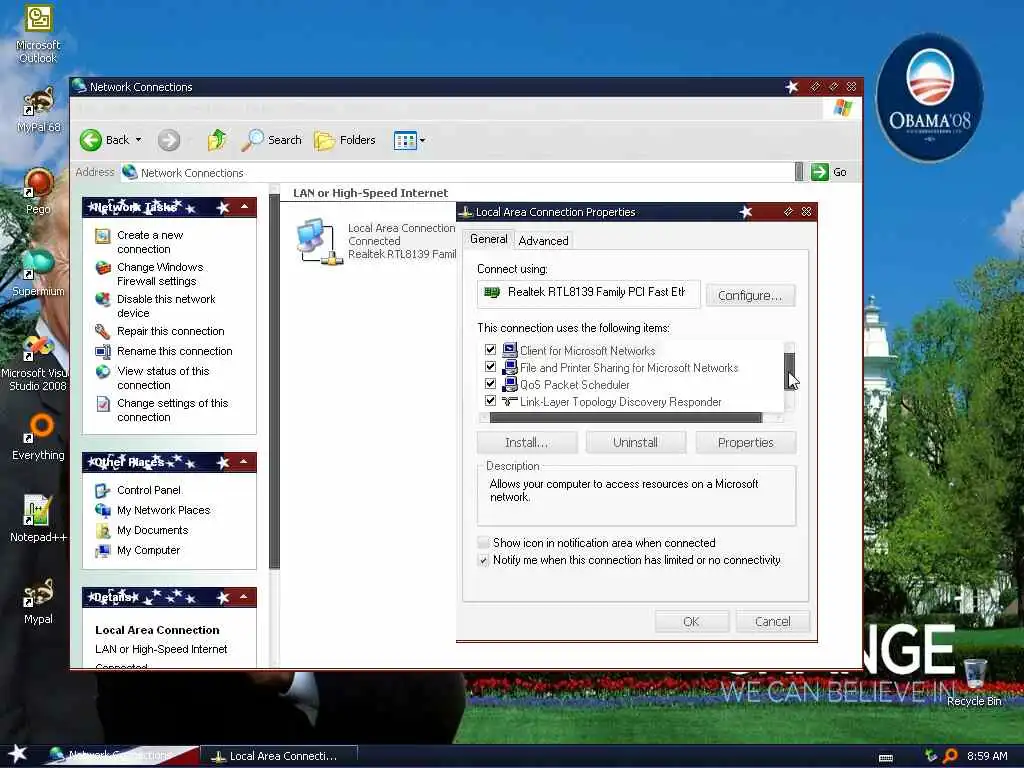This screenshot has height=768, width=1024.
Task: Click the Obama '08 desktop logo
Action: 929,98
